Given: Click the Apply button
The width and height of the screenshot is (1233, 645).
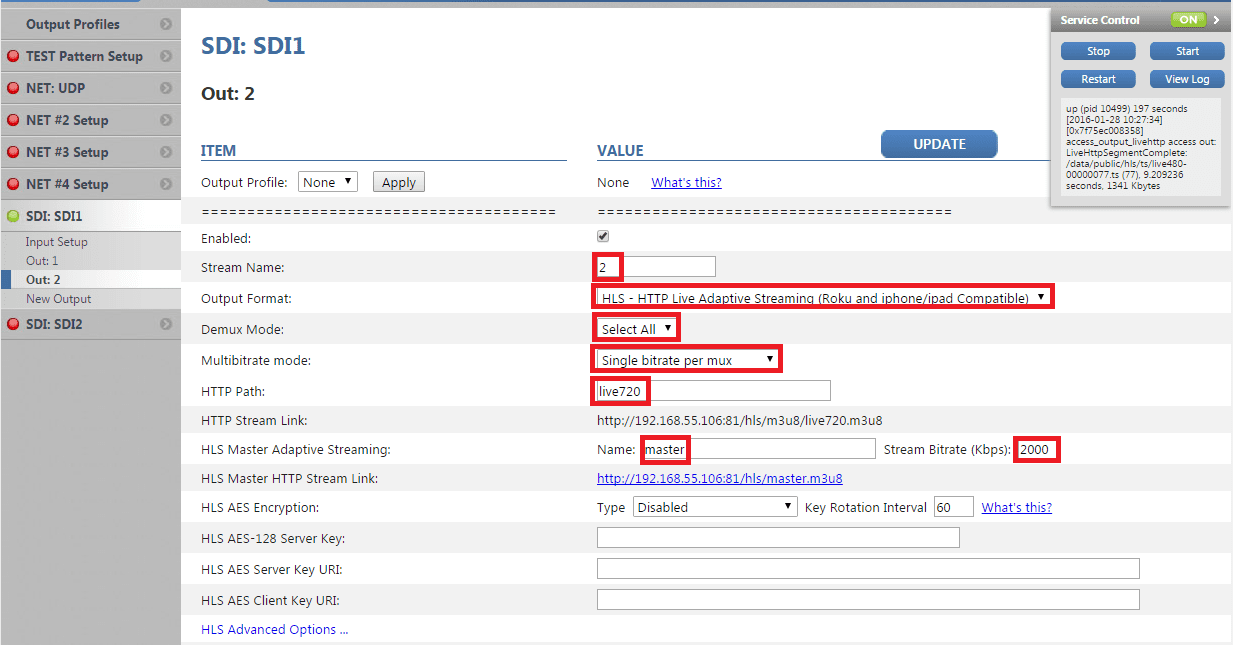Looking at the screenshot, I should coord(399,182).
